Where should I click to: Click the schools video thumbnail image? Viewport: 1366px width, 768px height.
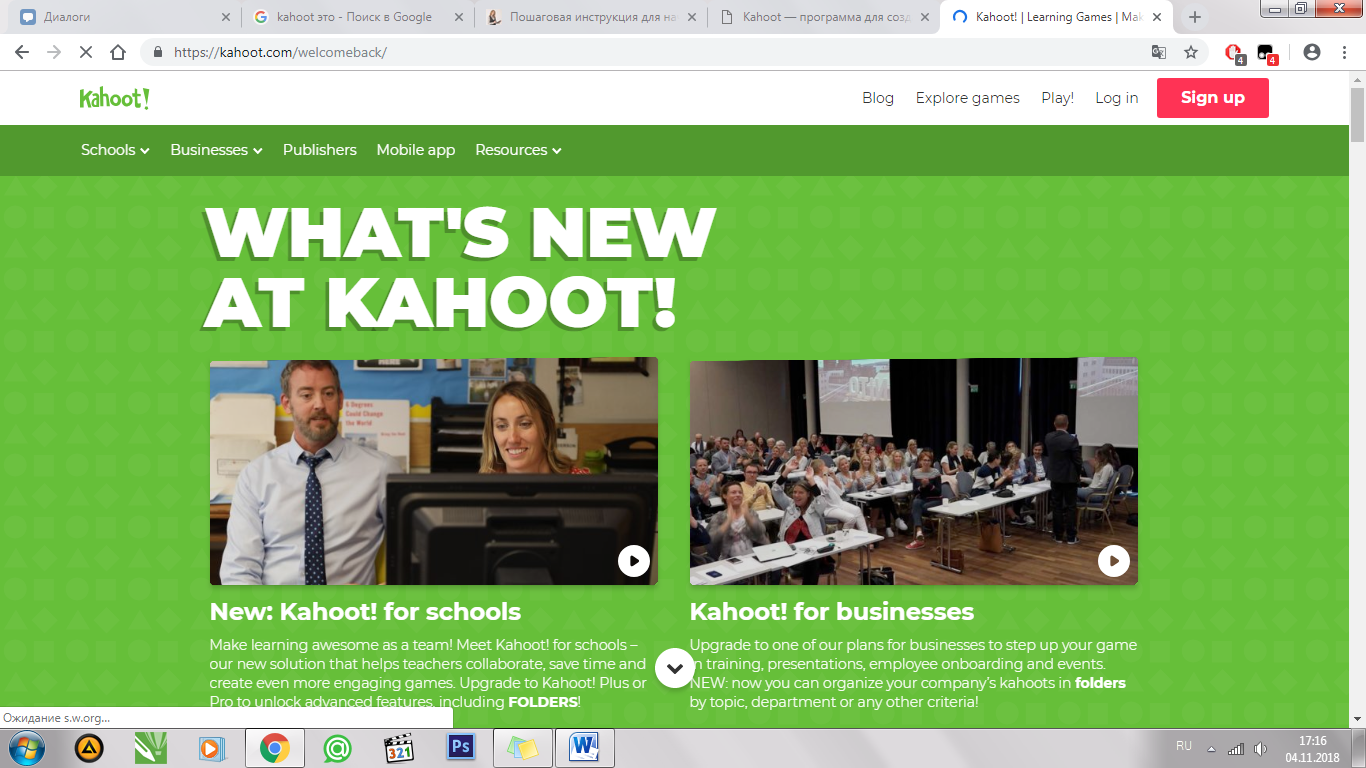click(434, 471)
